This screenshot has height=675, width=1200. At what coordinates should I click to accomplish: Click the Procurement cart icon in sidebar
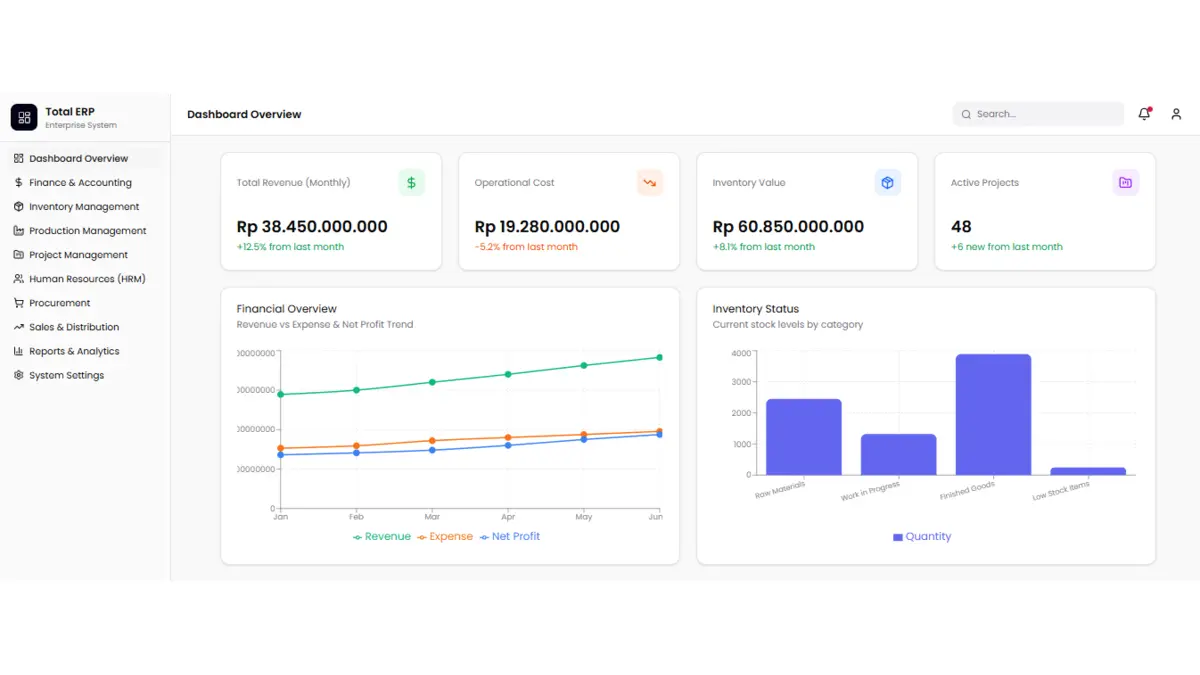click(x=19, y=303)
